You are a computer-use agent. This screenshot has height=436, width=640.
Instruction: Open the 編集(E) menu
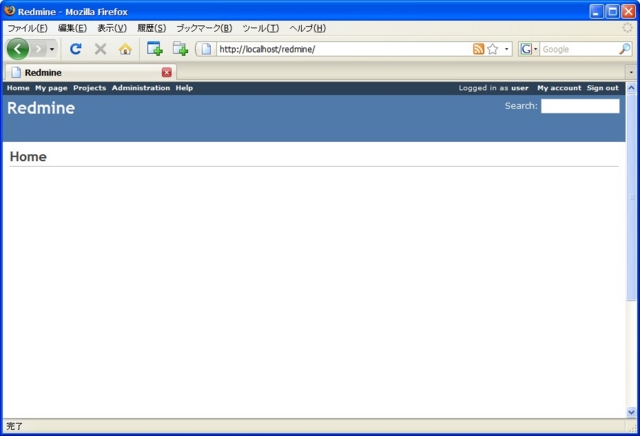point(72,28)
